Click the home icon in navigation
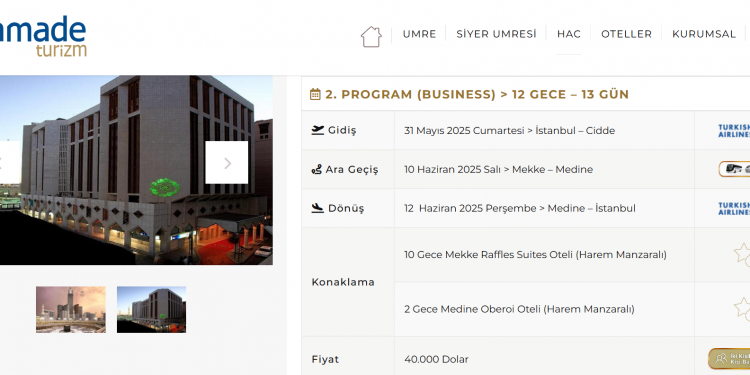 click(x=371, y=36)
